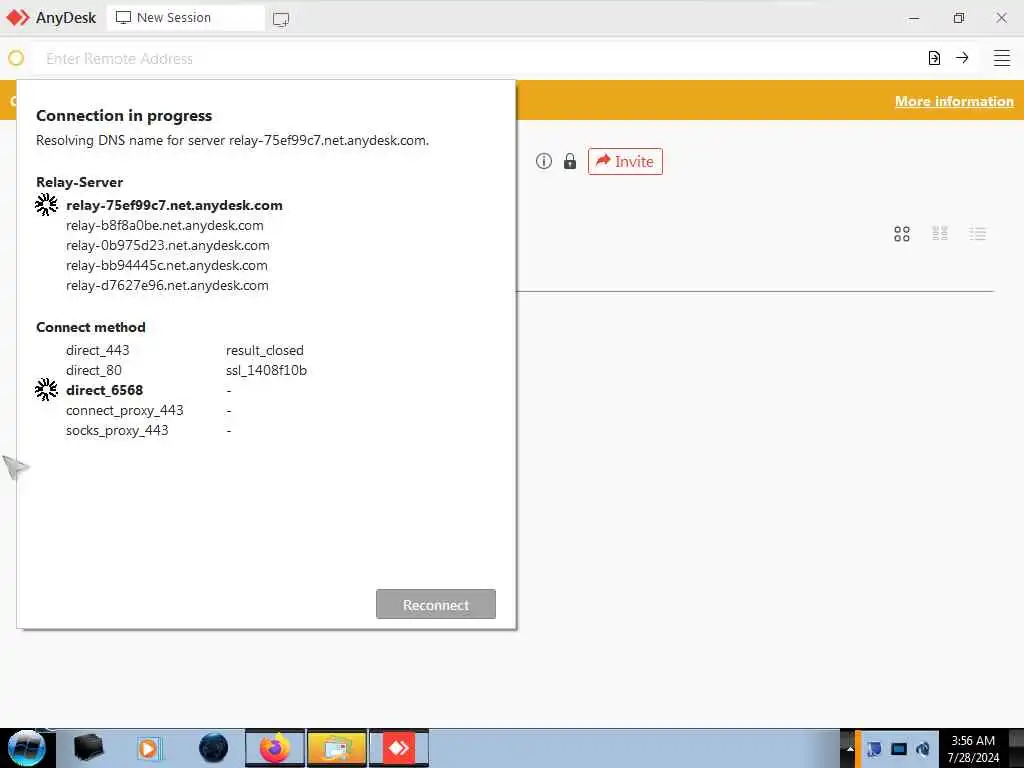Image resolution: width=1024 pixels, height=768 pixels.
Task: Select relay-0b975d23.net.anydesk.com entry
Action: pos(168,246)
